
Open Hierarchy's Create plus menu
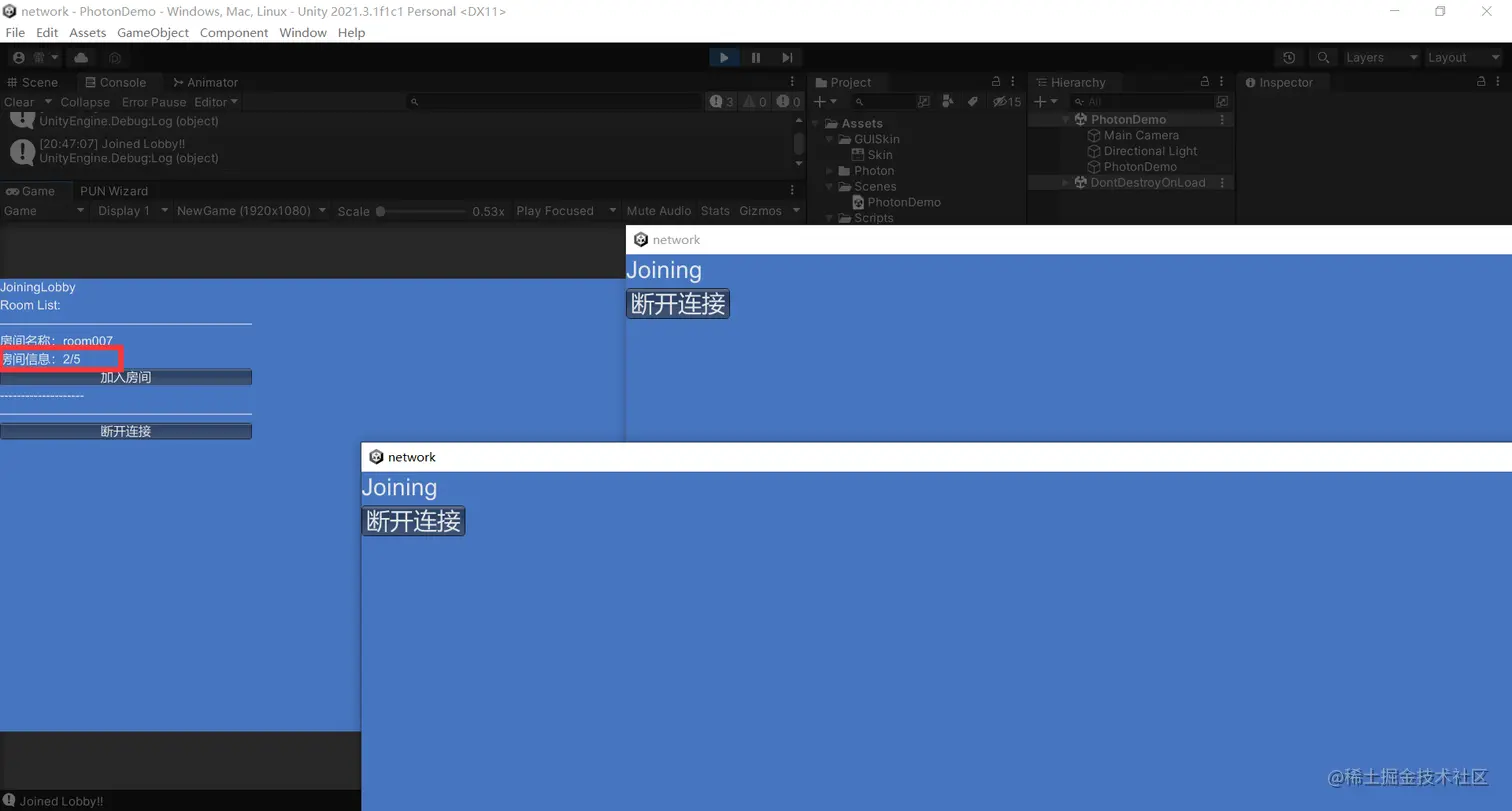click(1045, 102)
